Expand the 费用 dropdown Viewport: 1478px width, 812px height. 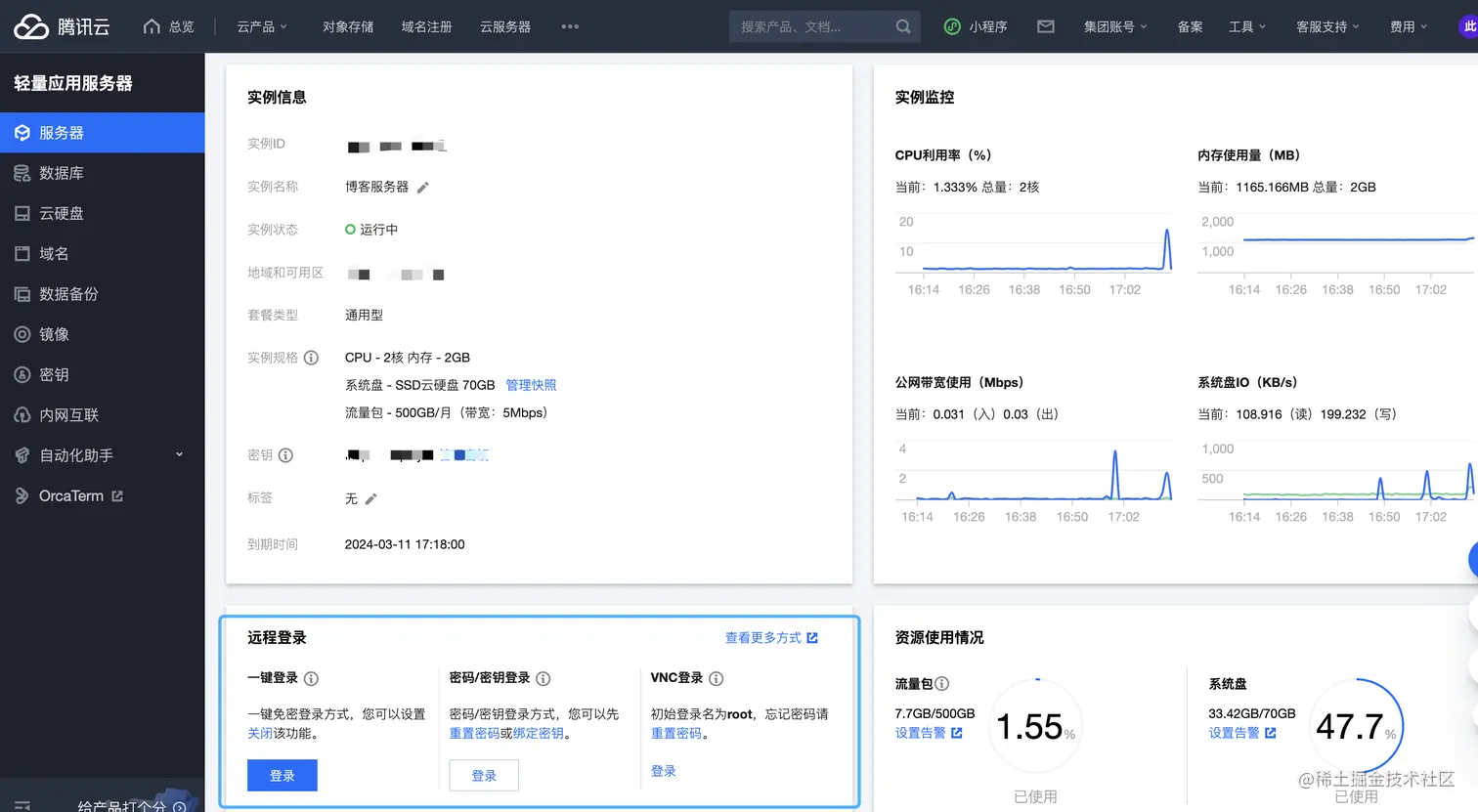coord(1409,26)
